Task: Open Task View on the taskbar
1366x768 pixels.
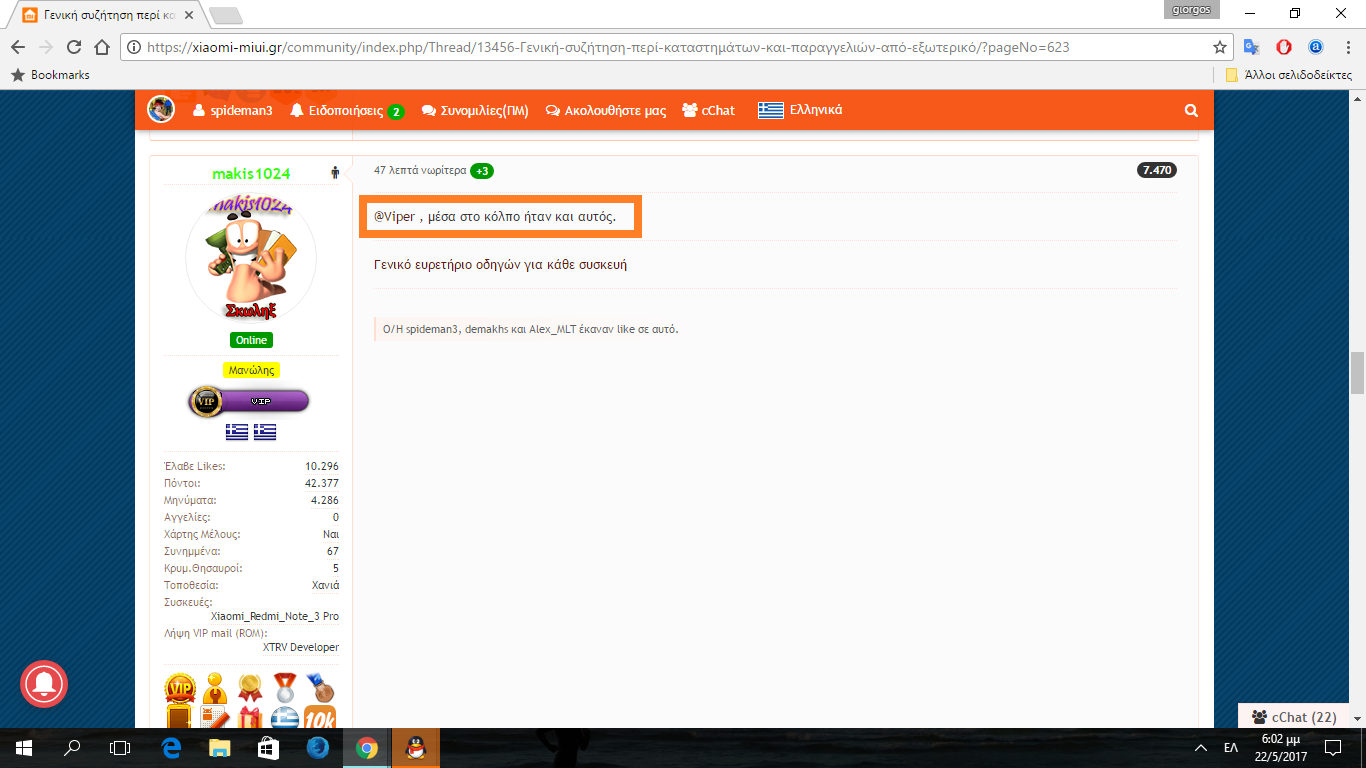Action: [120, 748]
